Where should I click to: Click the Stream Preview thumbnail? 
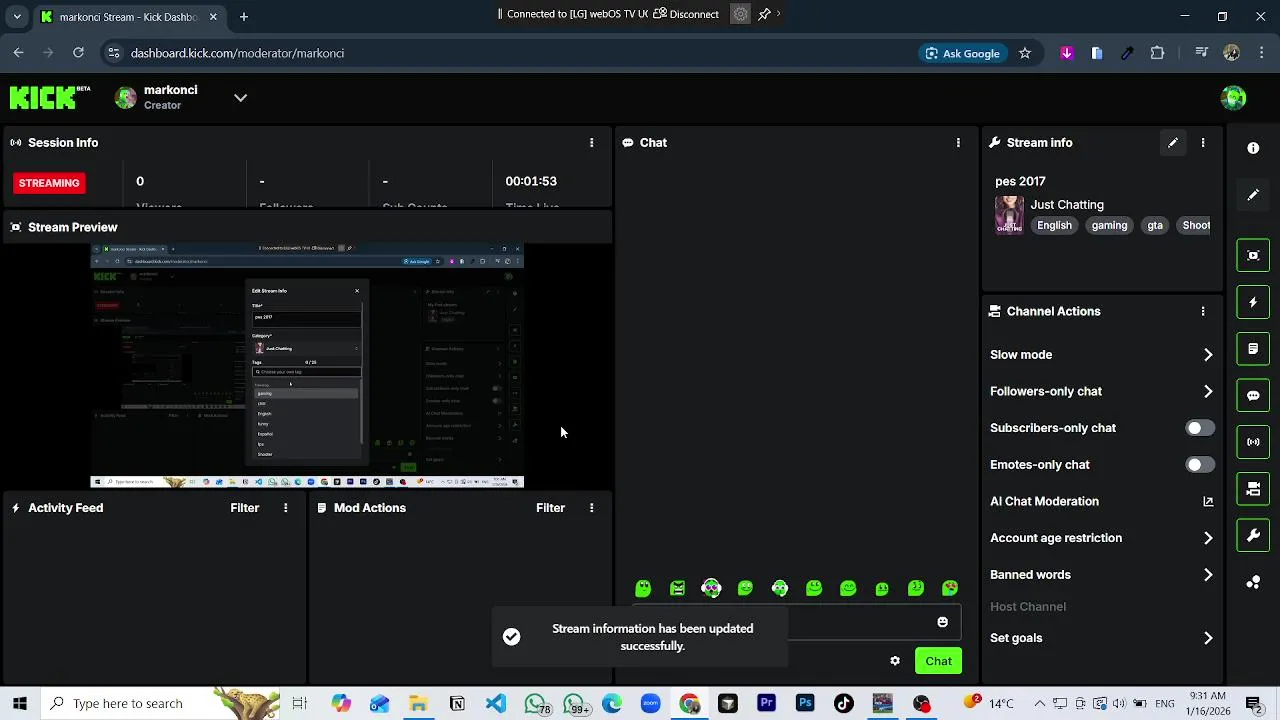[307, 365]
